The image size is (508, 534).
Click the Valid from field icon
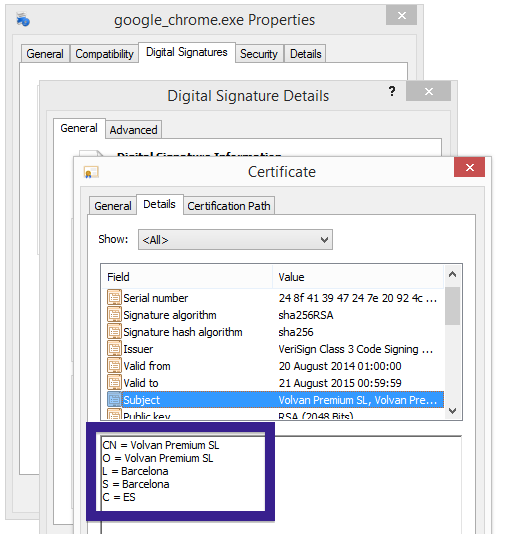pyautogui.click(x=114, y=366)
